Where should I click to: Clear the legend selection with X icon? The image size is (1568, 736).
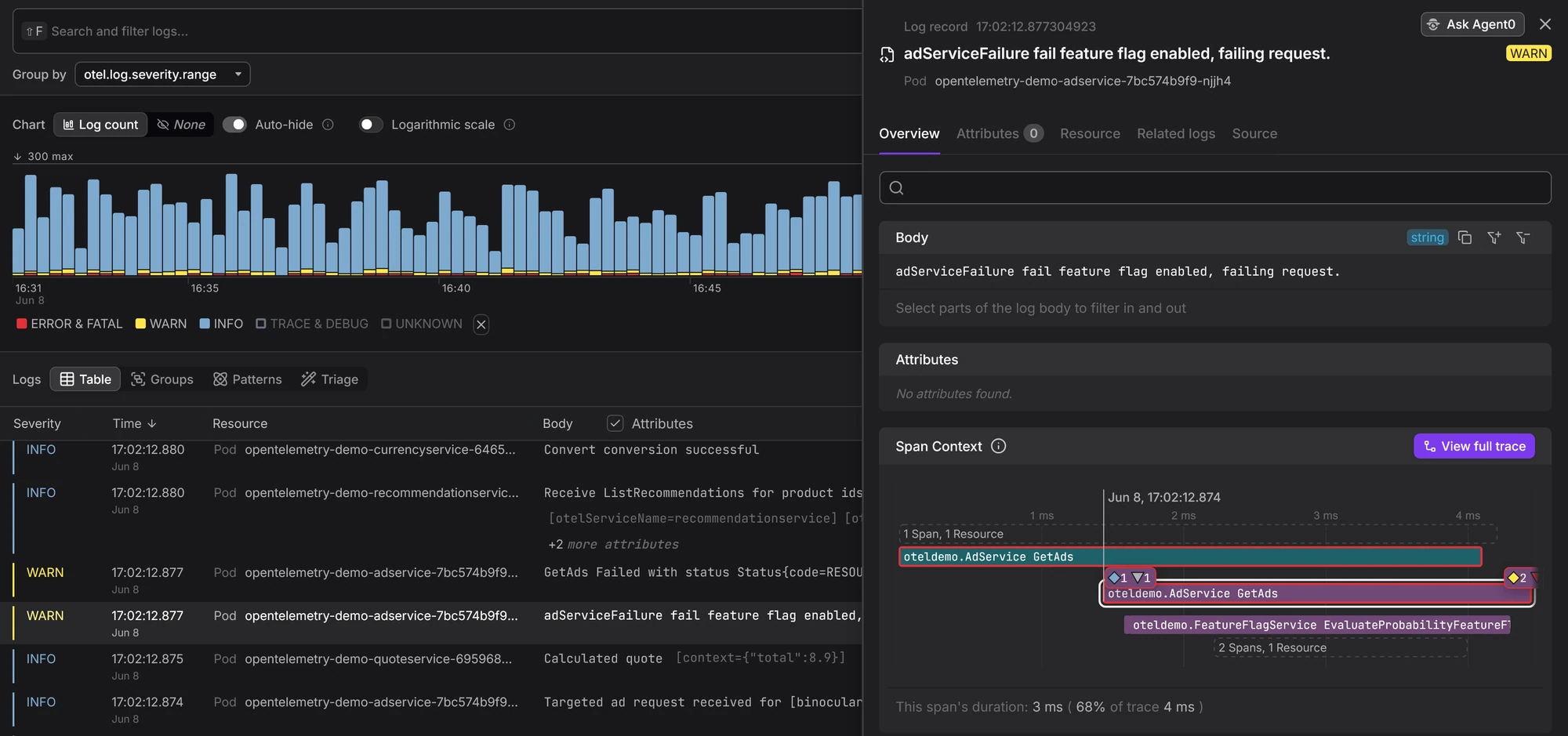481,324
